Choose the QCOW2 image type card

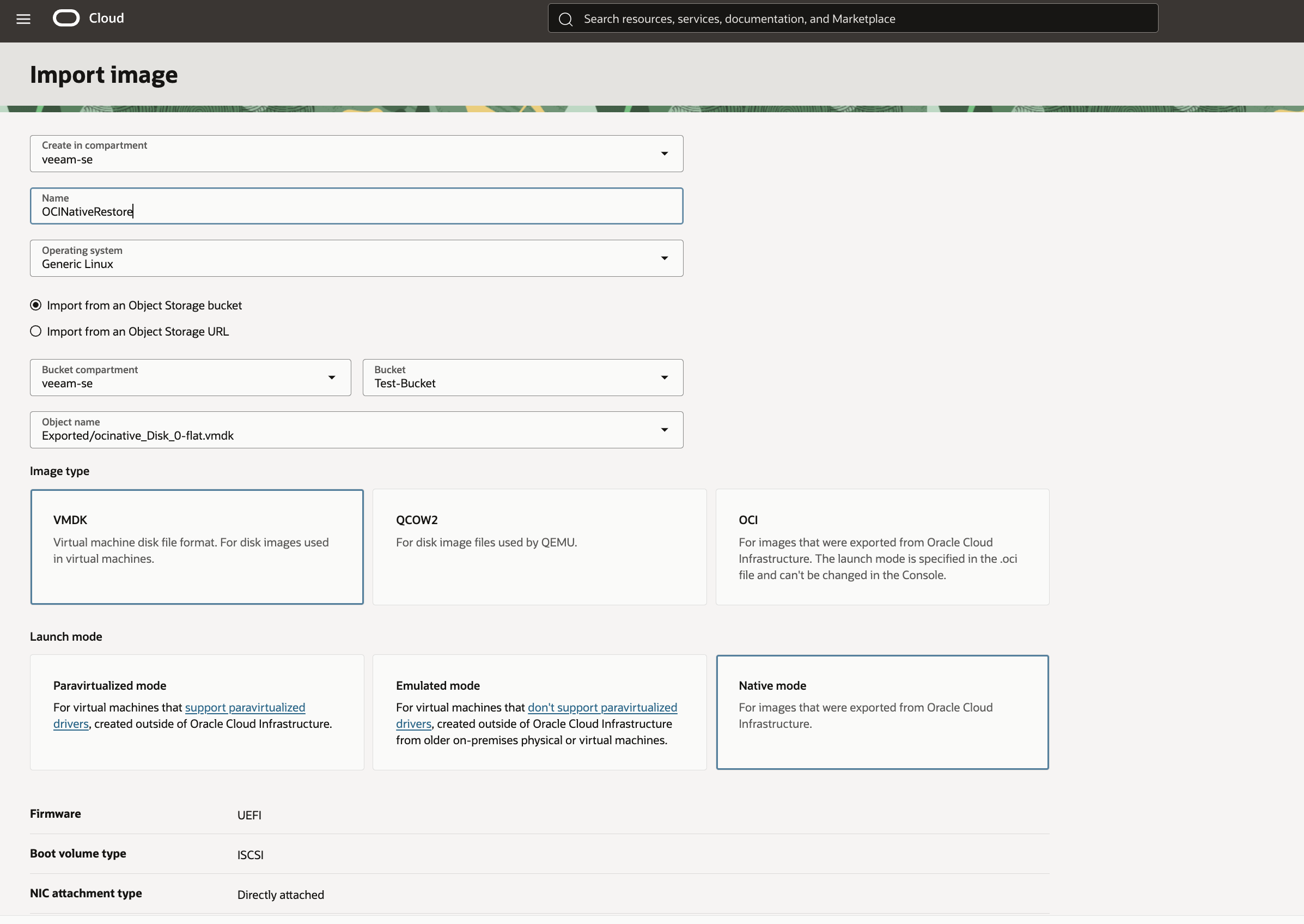(539, 547)
